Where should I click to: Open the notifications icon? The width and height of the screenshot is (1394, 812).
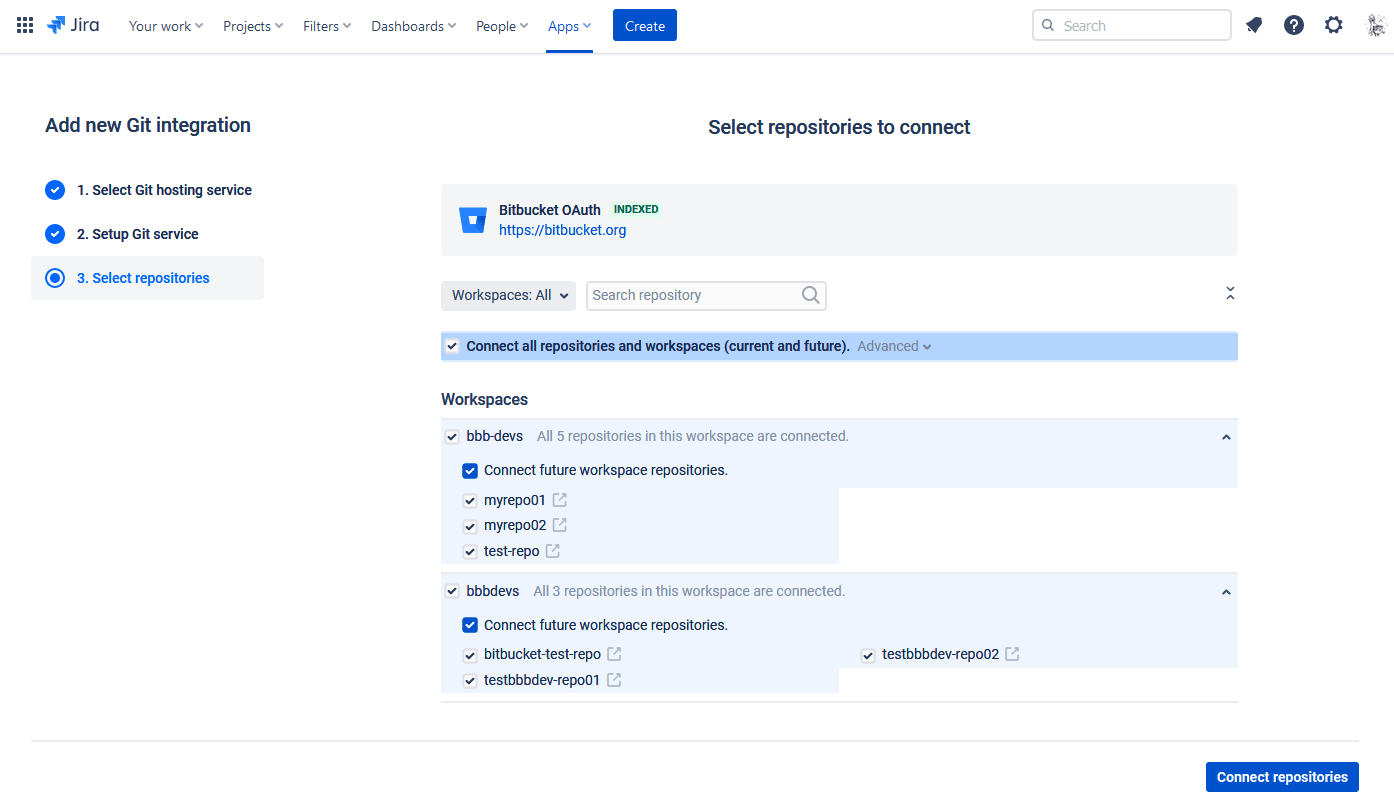(x=1254, y=25)
